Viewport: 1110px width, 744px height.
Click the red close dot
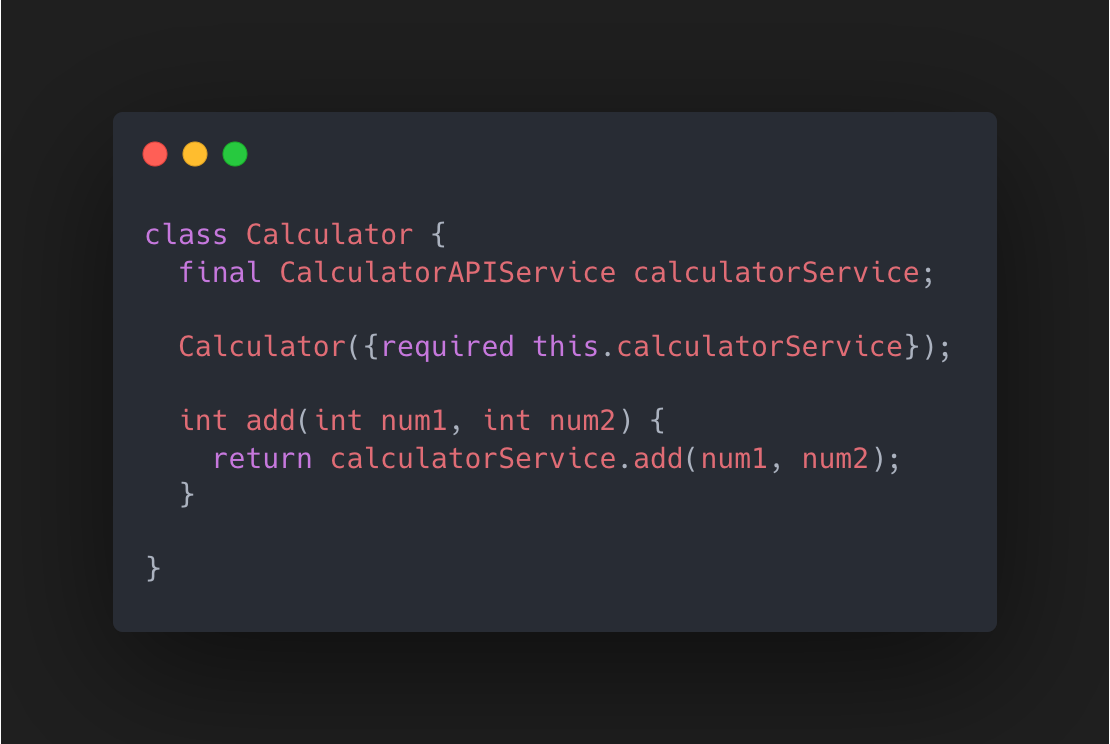pos(155,154)
